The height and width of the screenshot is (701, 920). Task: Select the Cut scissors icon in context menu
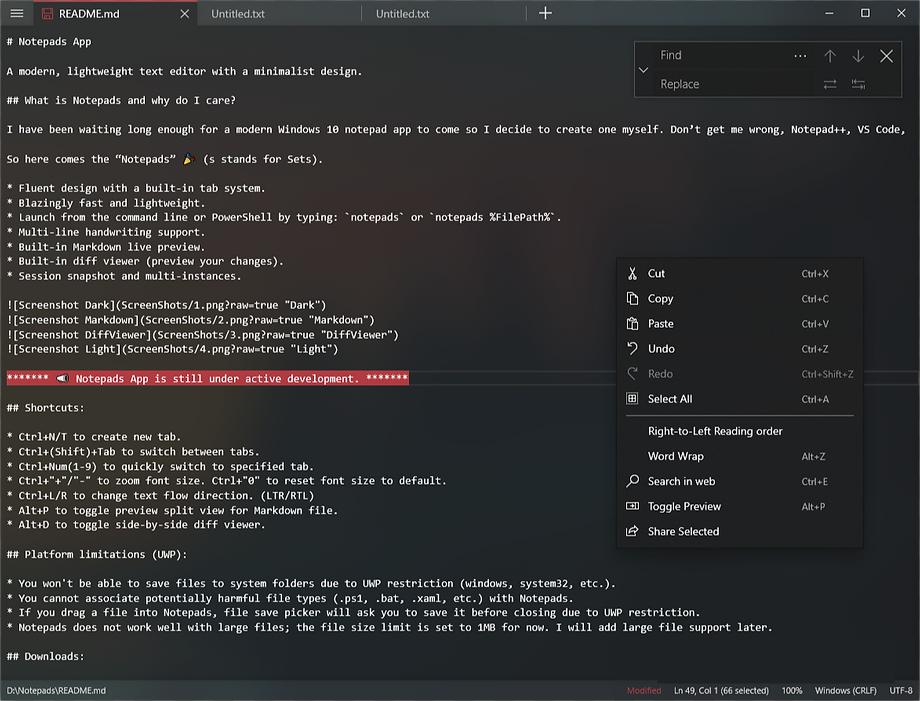632,273
